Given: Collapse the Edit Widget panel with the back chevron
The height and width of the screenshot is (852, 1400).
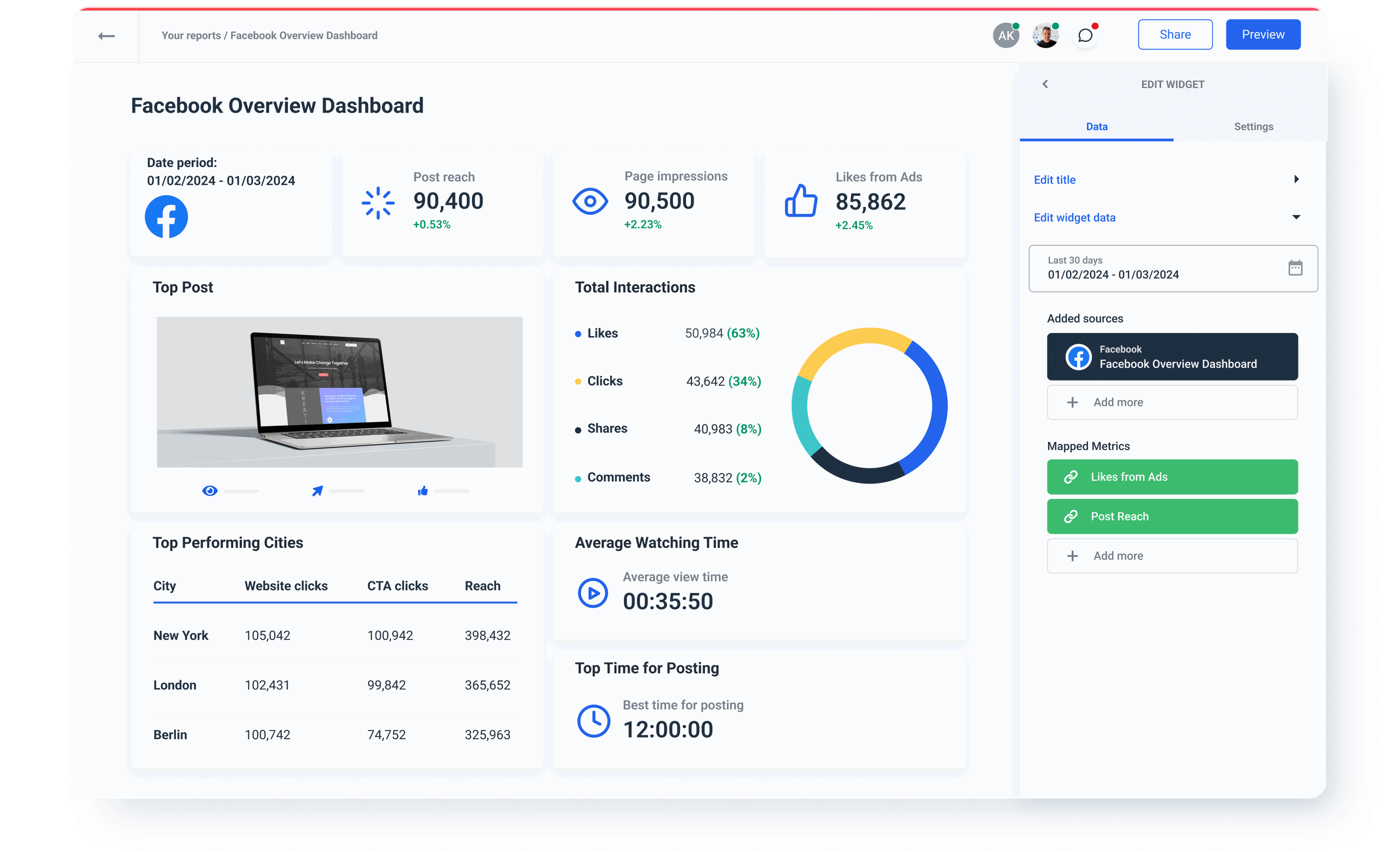Looking at the screenshot, I should (x=1045, y=83).
